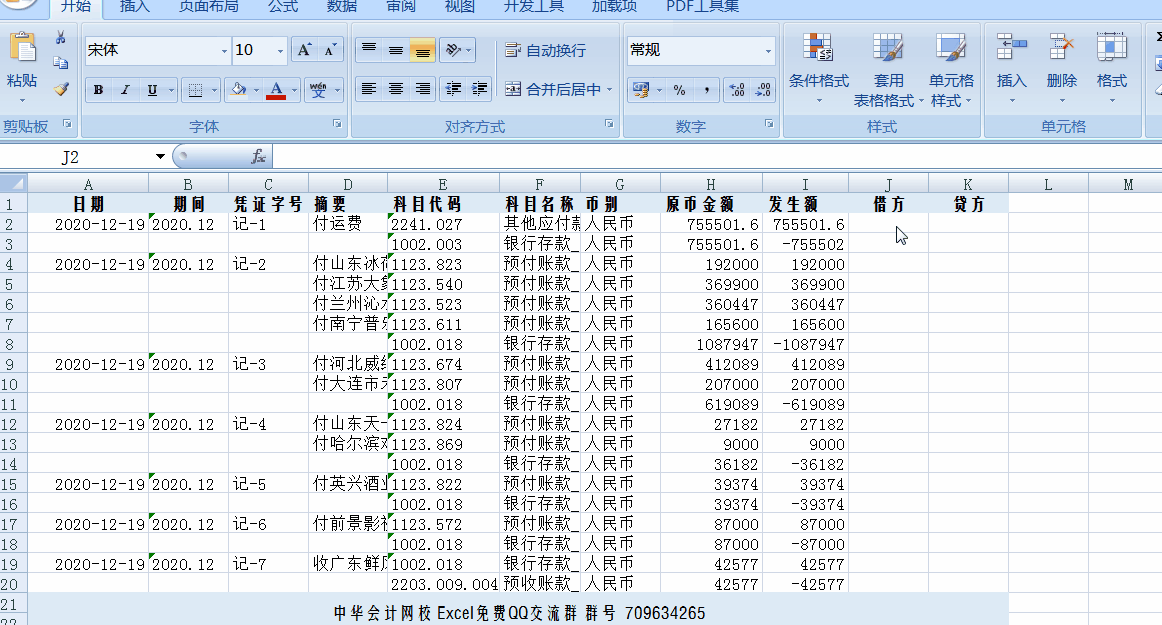Increase indent icon

click(x=479, y=90)
